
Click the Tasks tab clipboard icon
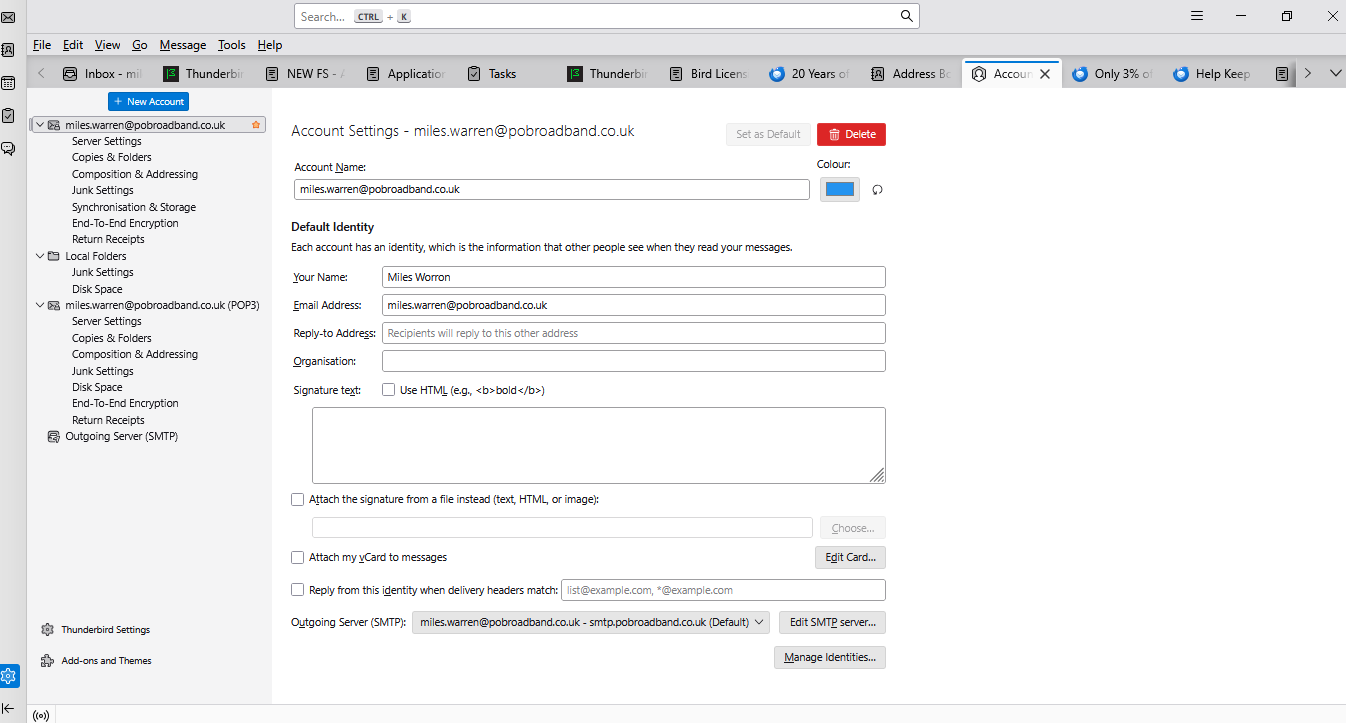pos(474,74)
